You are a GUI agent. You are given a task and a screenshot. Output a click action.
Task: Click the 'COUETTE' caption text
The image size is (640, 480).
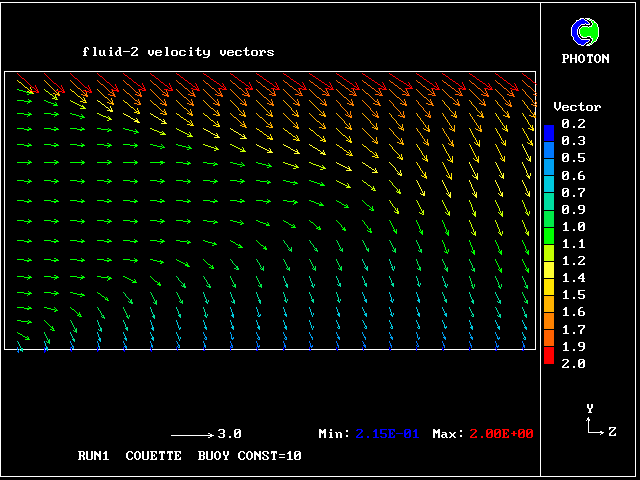[x=153, y=455]
